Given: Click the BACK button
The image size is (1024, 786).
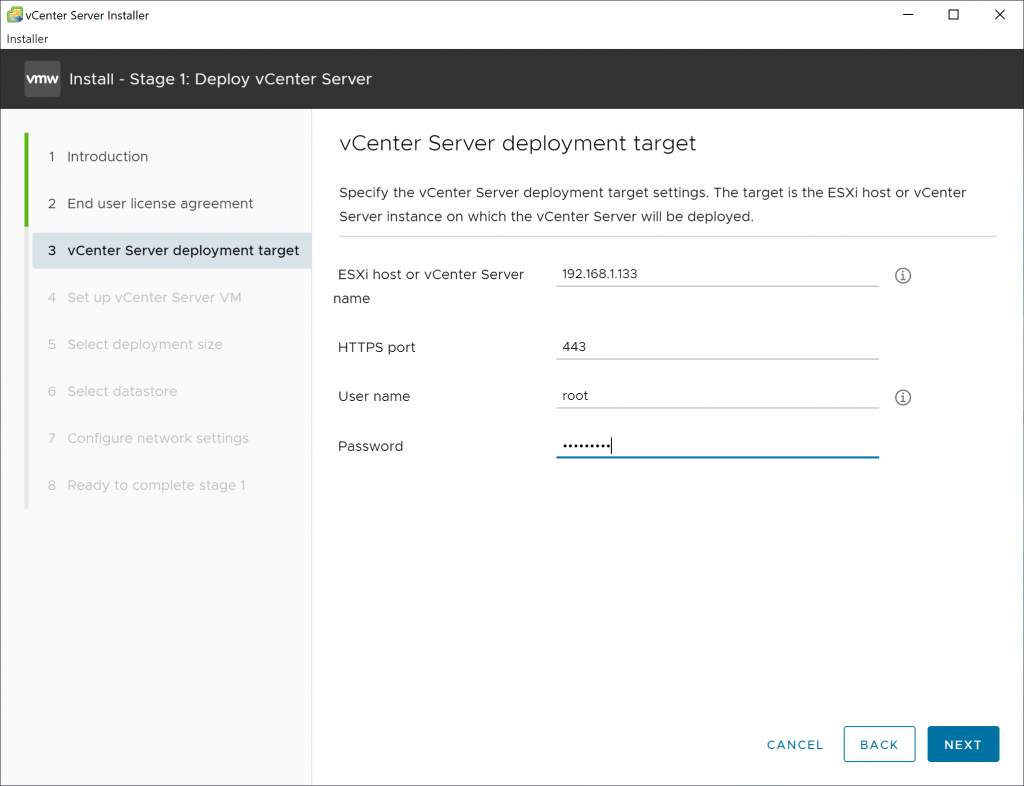Looking at the screenshot, I should (879, 744).
